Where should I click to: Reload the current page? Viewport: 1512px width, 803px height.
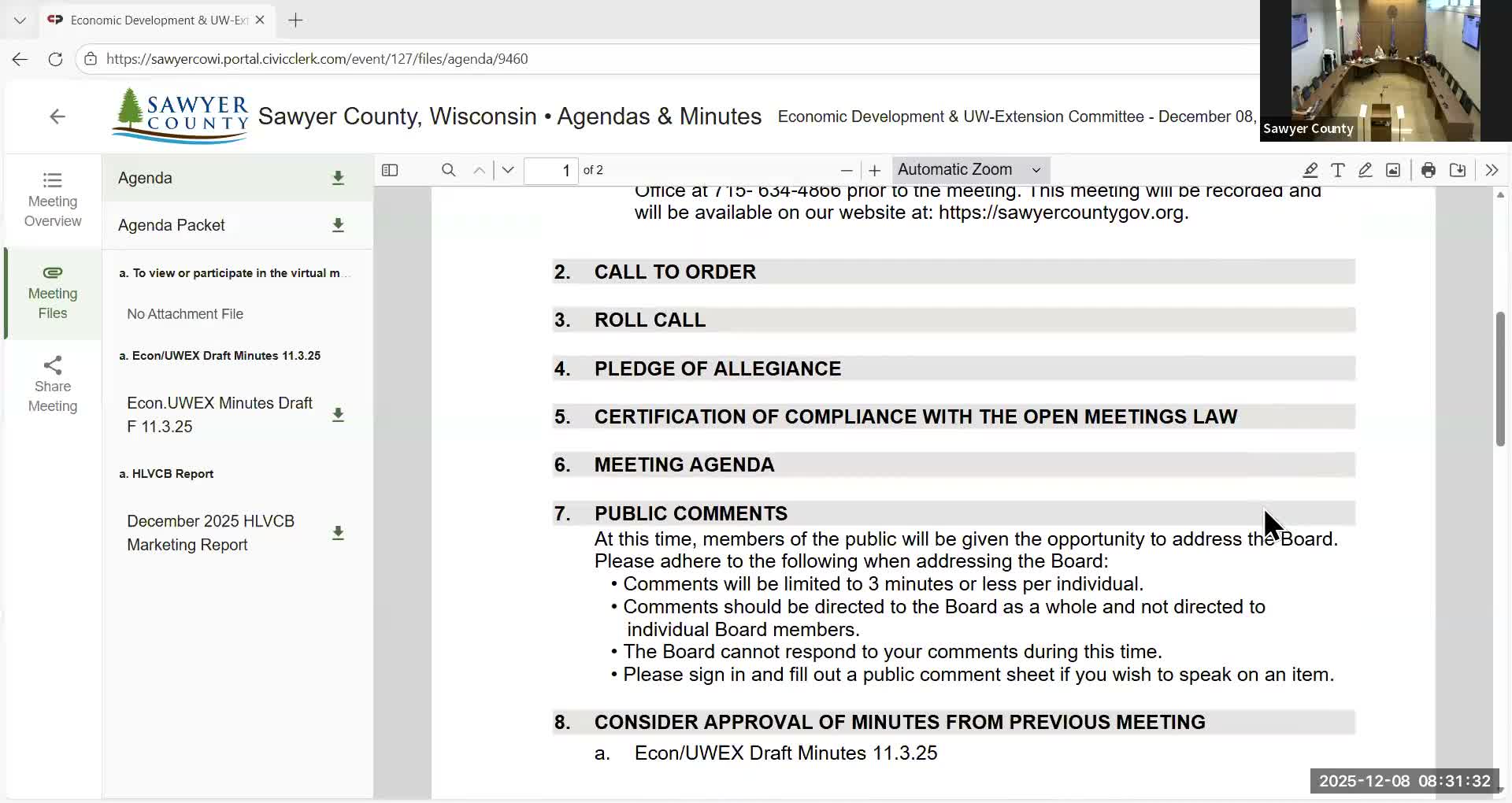[55, 59]
